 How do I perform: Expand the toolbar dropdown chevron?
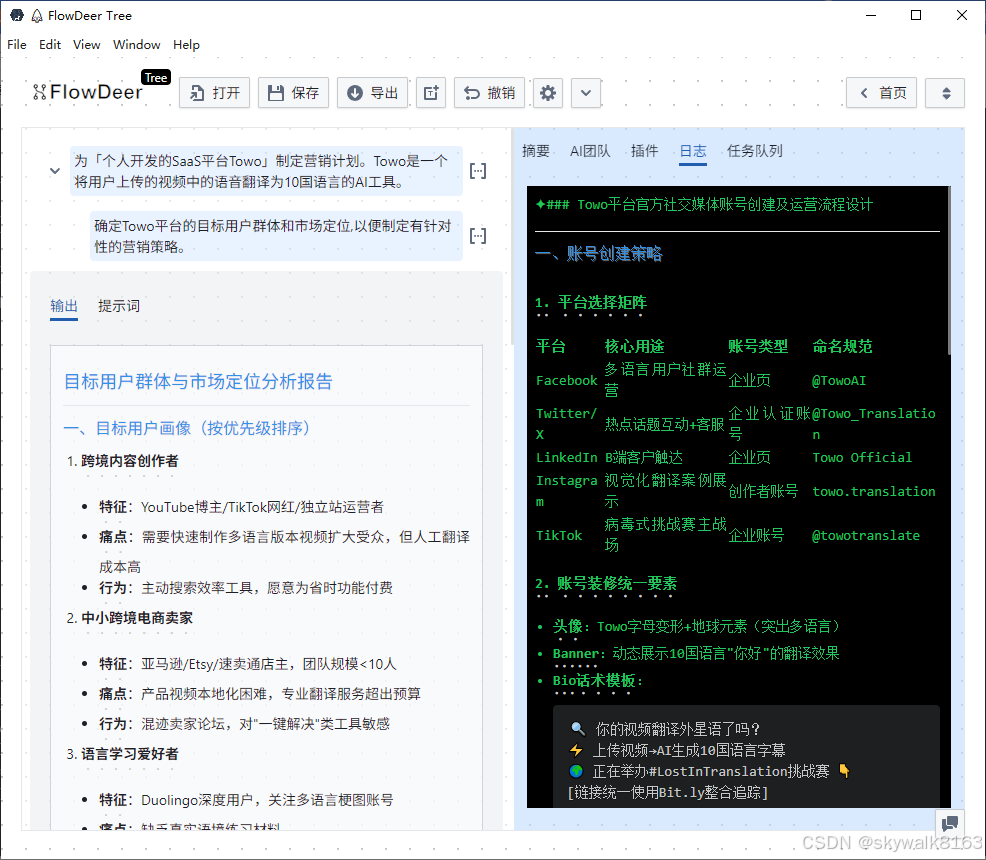pos(585,93)
